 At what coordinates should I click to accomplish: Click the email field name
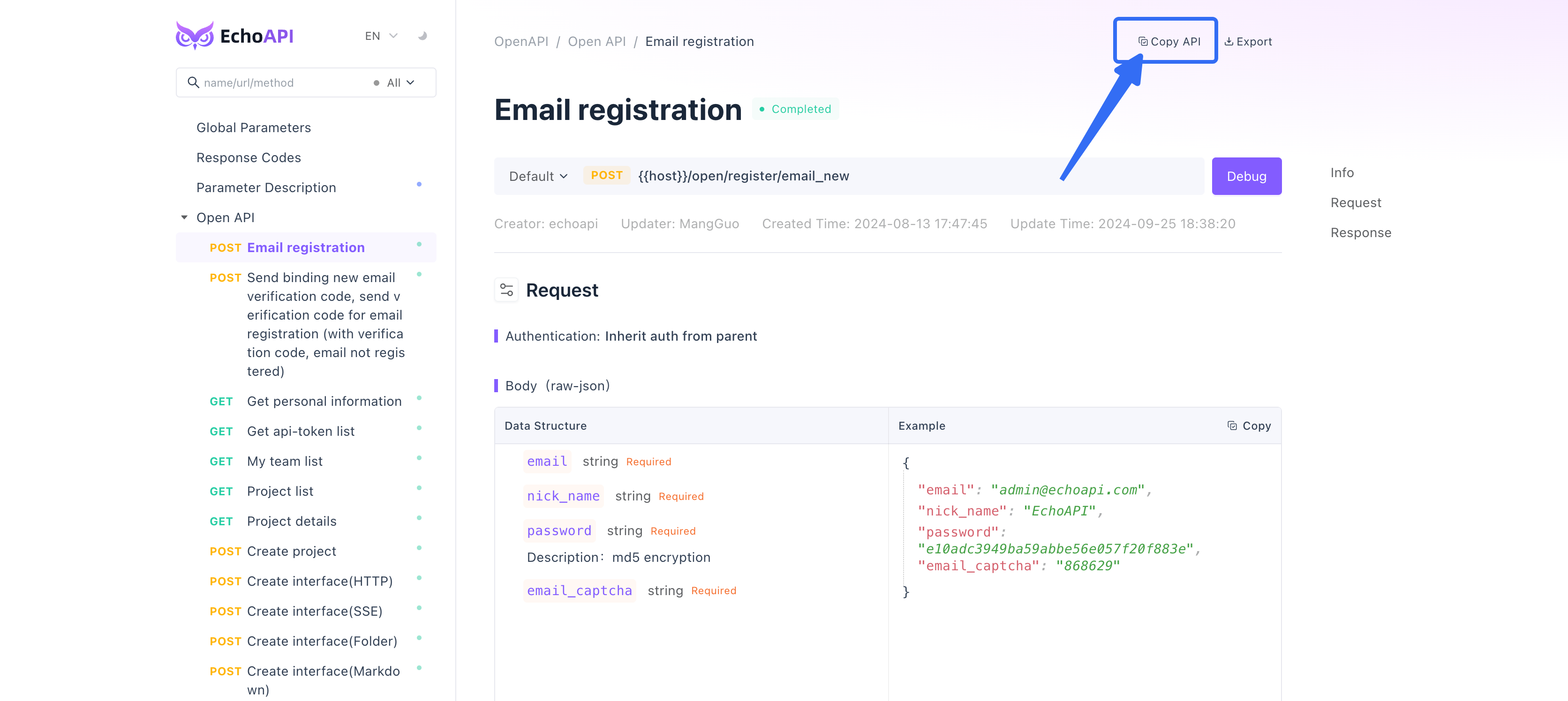click(547, 461)
